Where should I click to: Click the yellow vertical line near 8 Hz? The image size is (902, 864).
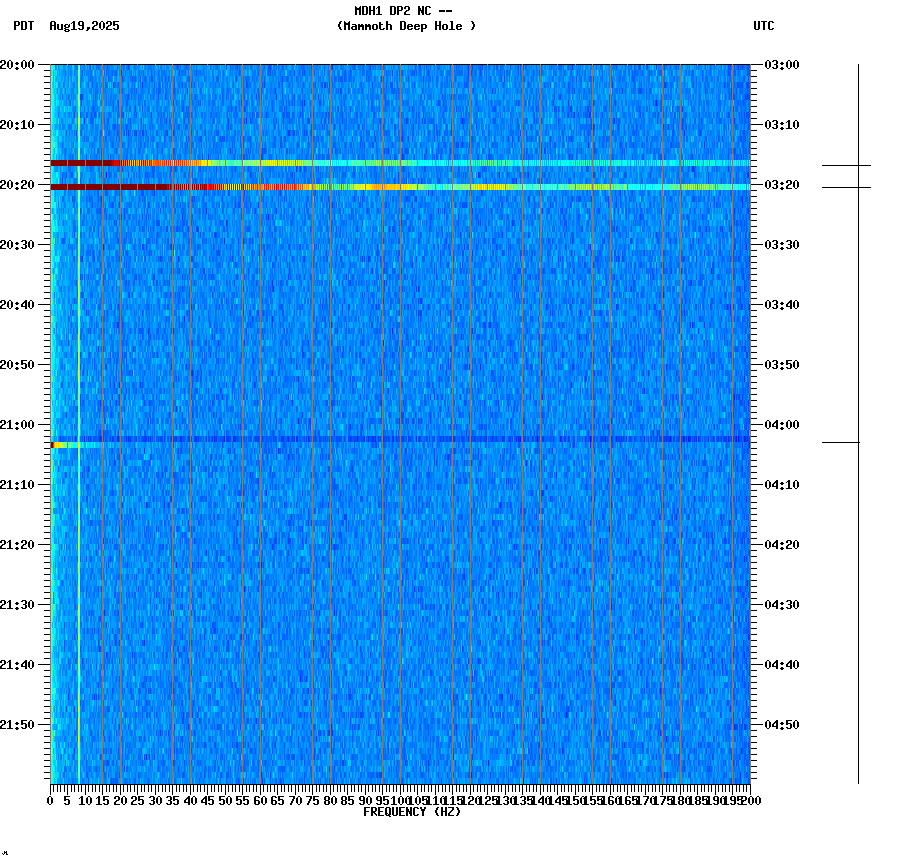click(x=78, y=400)
